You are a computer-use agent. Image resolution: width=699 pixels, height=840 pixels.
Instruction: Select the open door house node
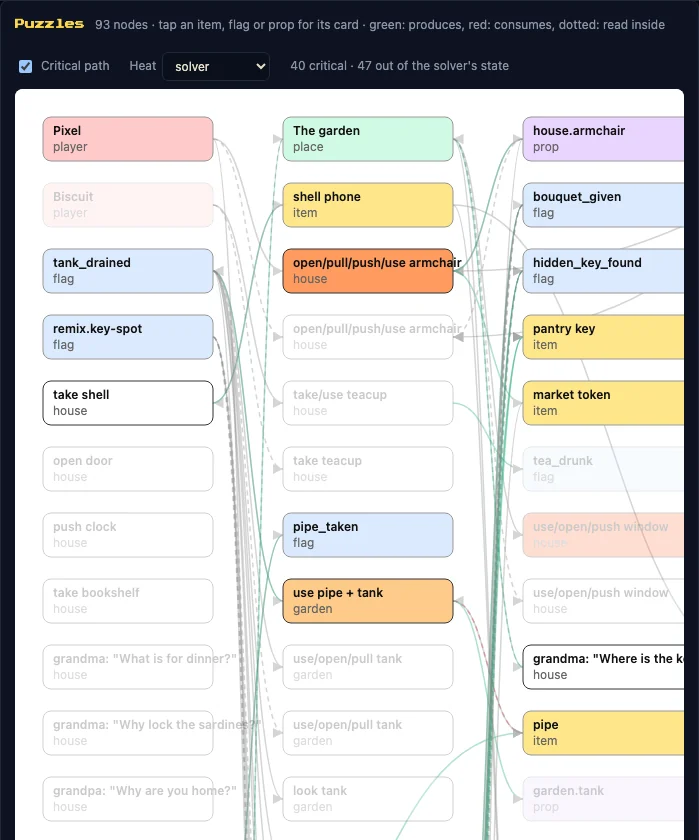pos(128,469)
